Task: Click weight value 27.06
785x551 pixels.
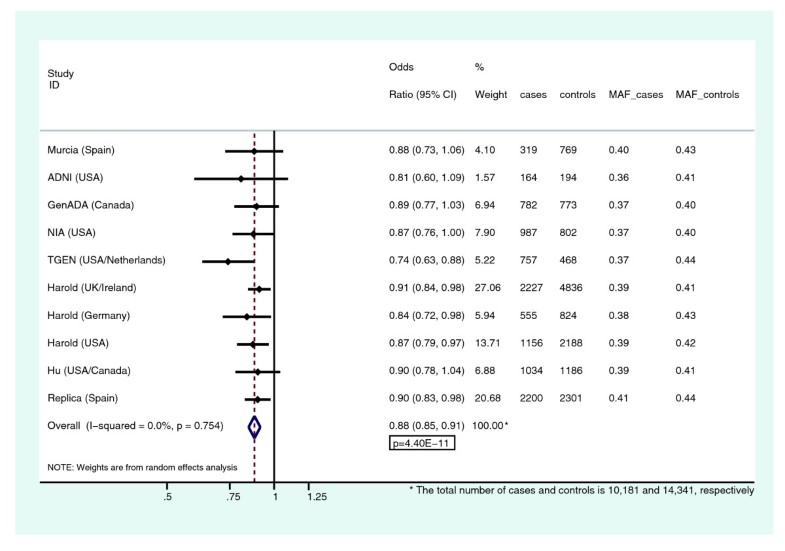Action: click(487, 288)
